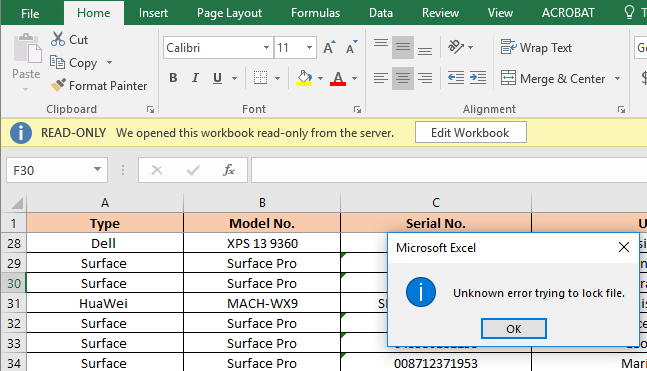Image resolution: width=647 pixels, height=371 pixels.
Task: Open Merge & Center dropdown arrow
Action: coord(618,78)
